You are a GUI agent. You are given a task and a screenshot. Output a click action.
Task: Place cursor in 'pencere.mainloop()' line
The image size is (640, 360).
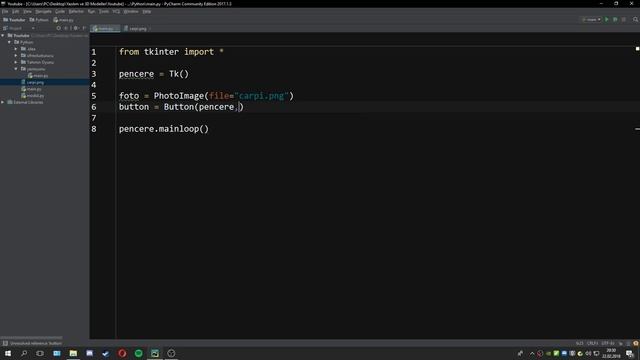pyautogui.click(x=164, y=129)
